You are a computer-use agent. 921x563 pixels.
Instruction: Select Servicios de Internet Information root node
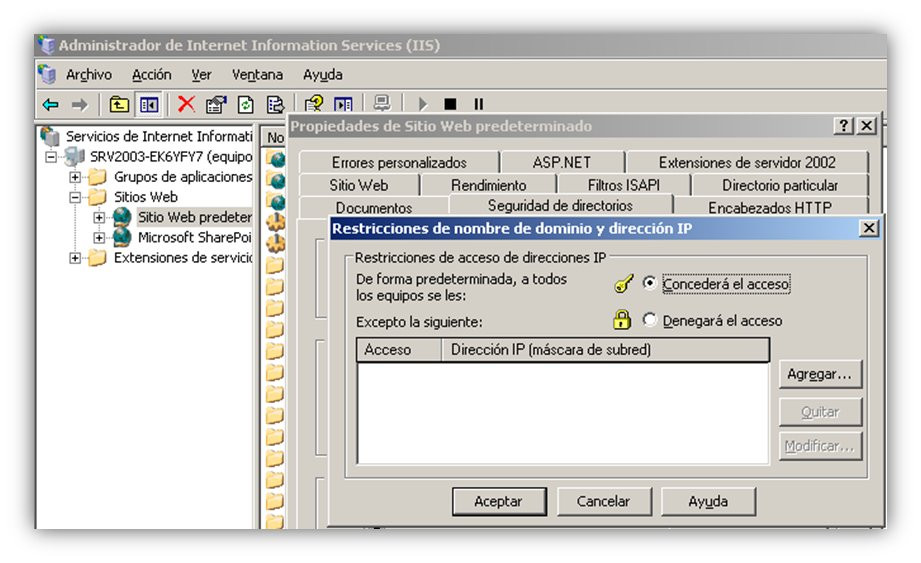(x=159, y=136)
